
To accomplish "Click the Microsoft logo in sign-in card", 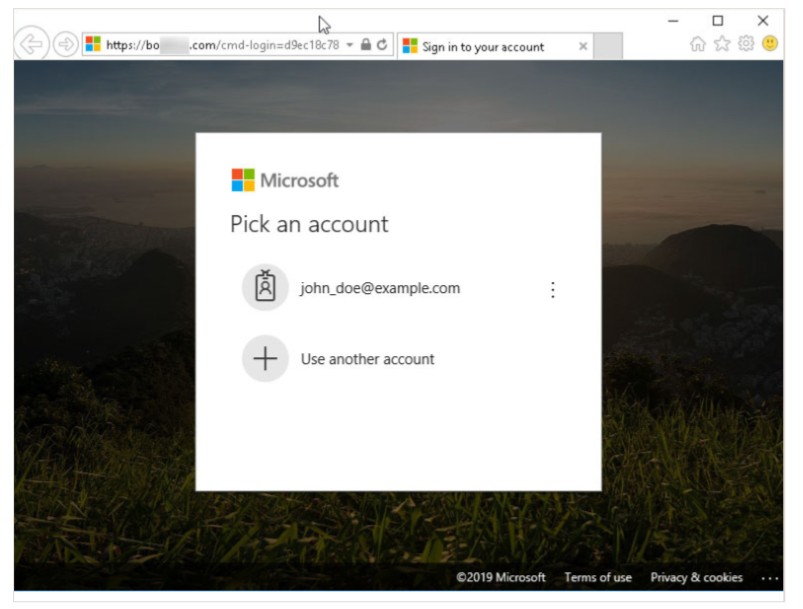I will click(285, 180).
